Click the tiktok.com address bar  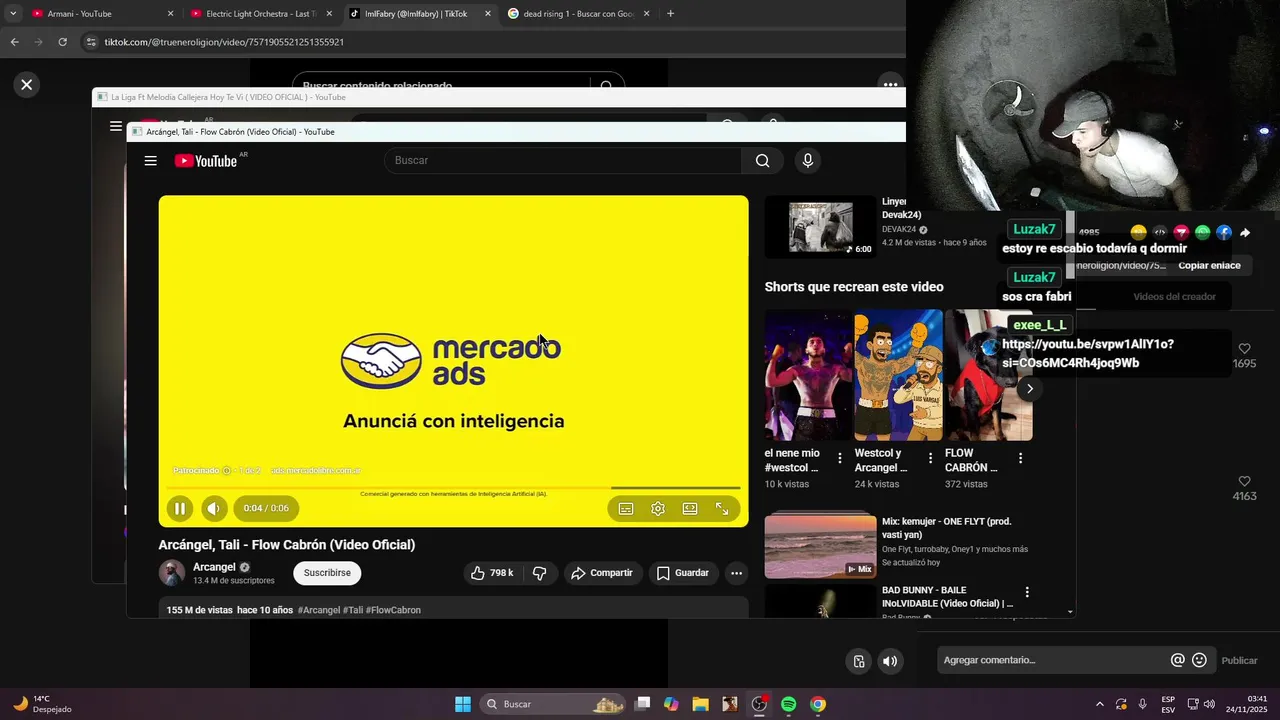(x=490, y=42)
